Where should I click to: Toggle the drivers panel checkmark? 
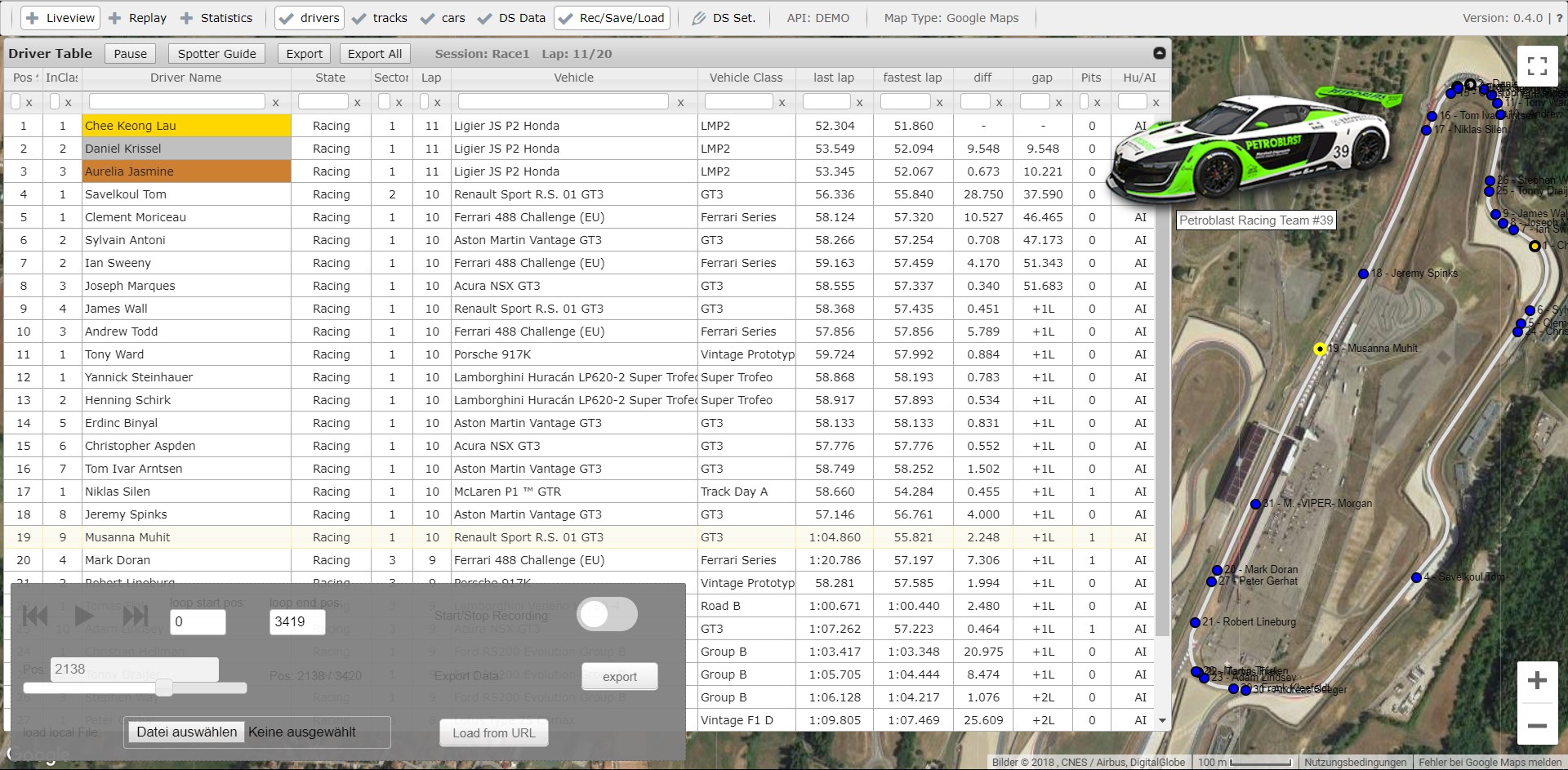click(x=309, y=18)
